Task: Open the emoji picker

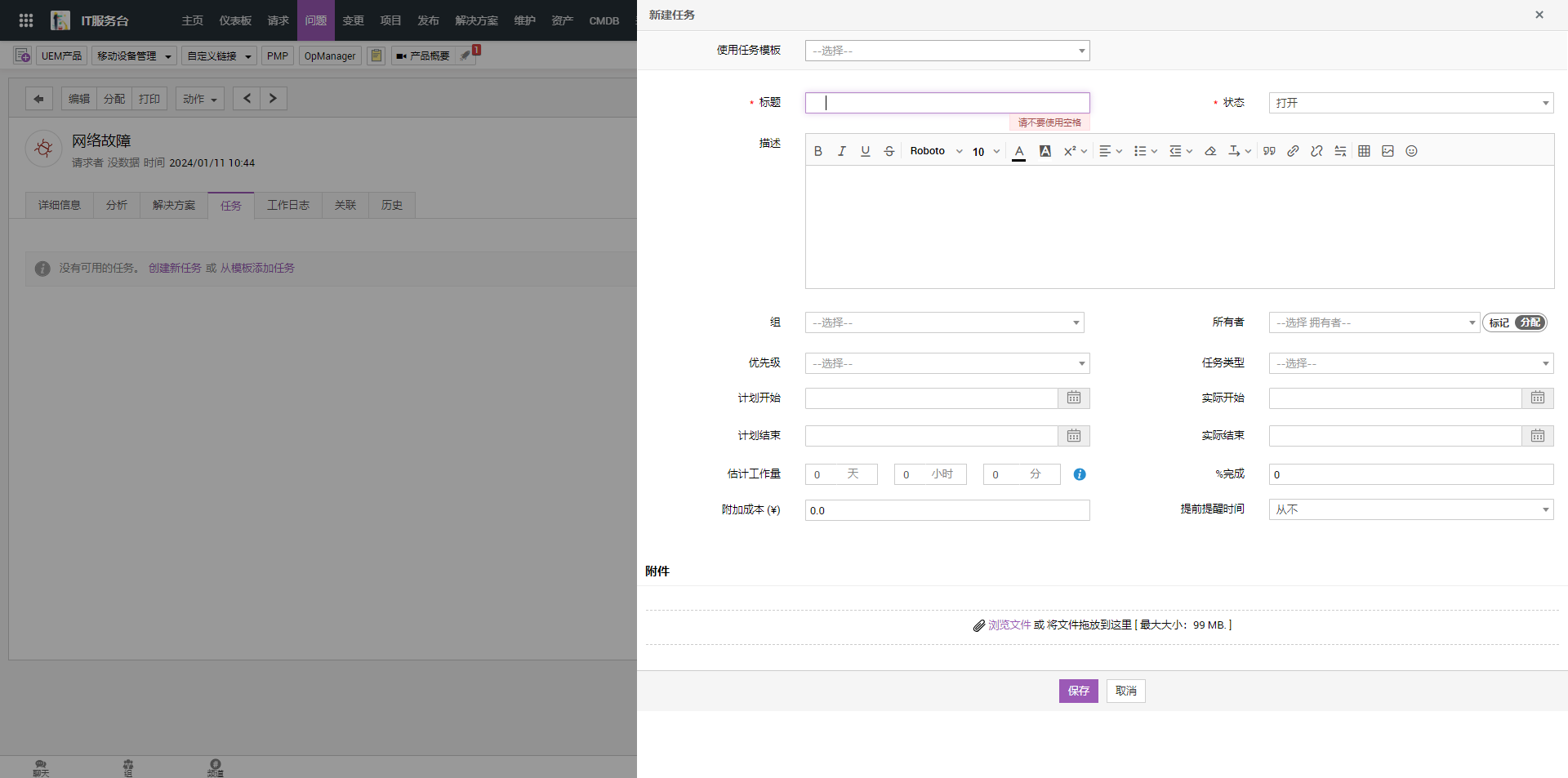Action: [1411, 151]
